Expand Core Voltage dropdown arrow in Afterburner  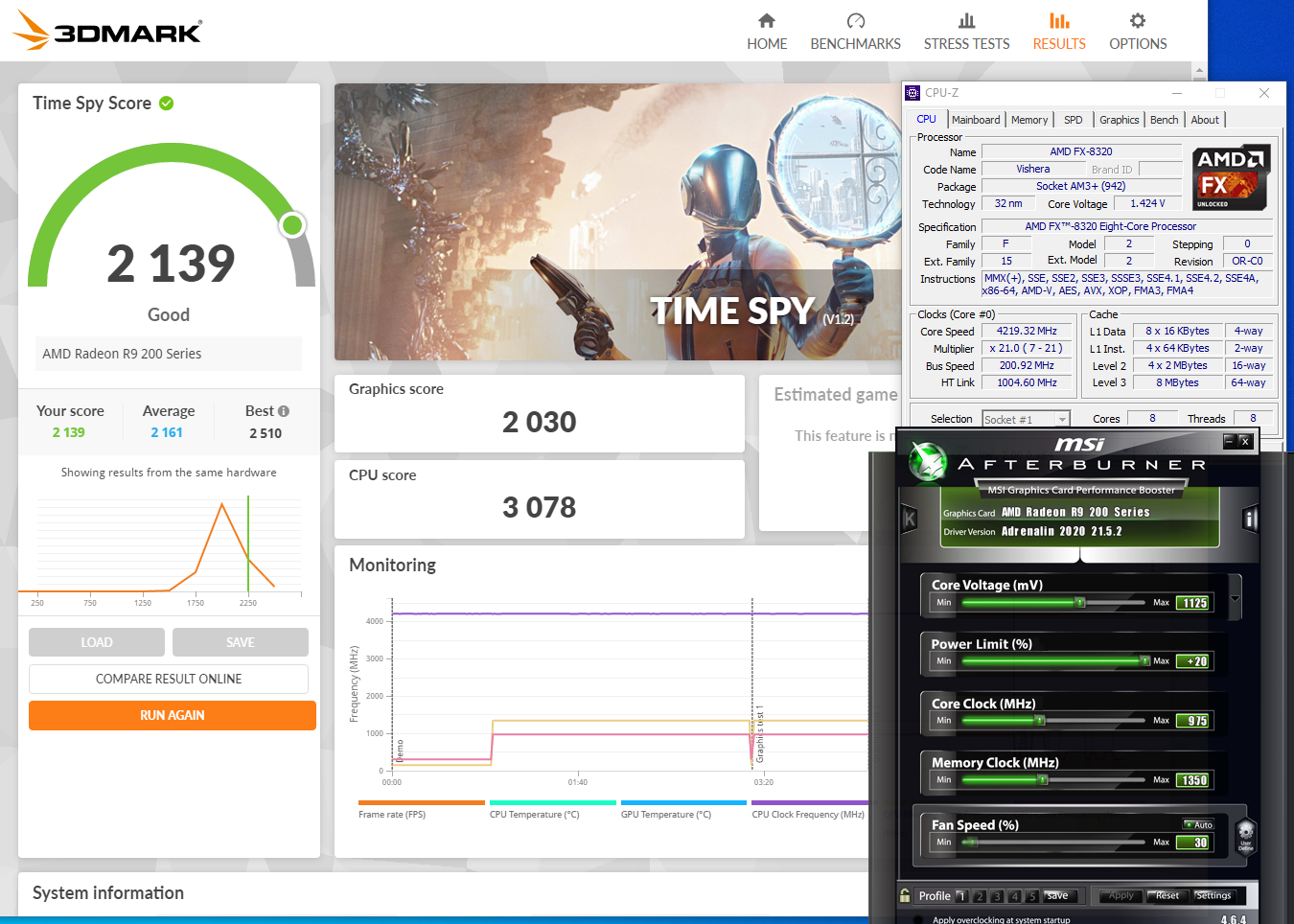pos(1235,599)
